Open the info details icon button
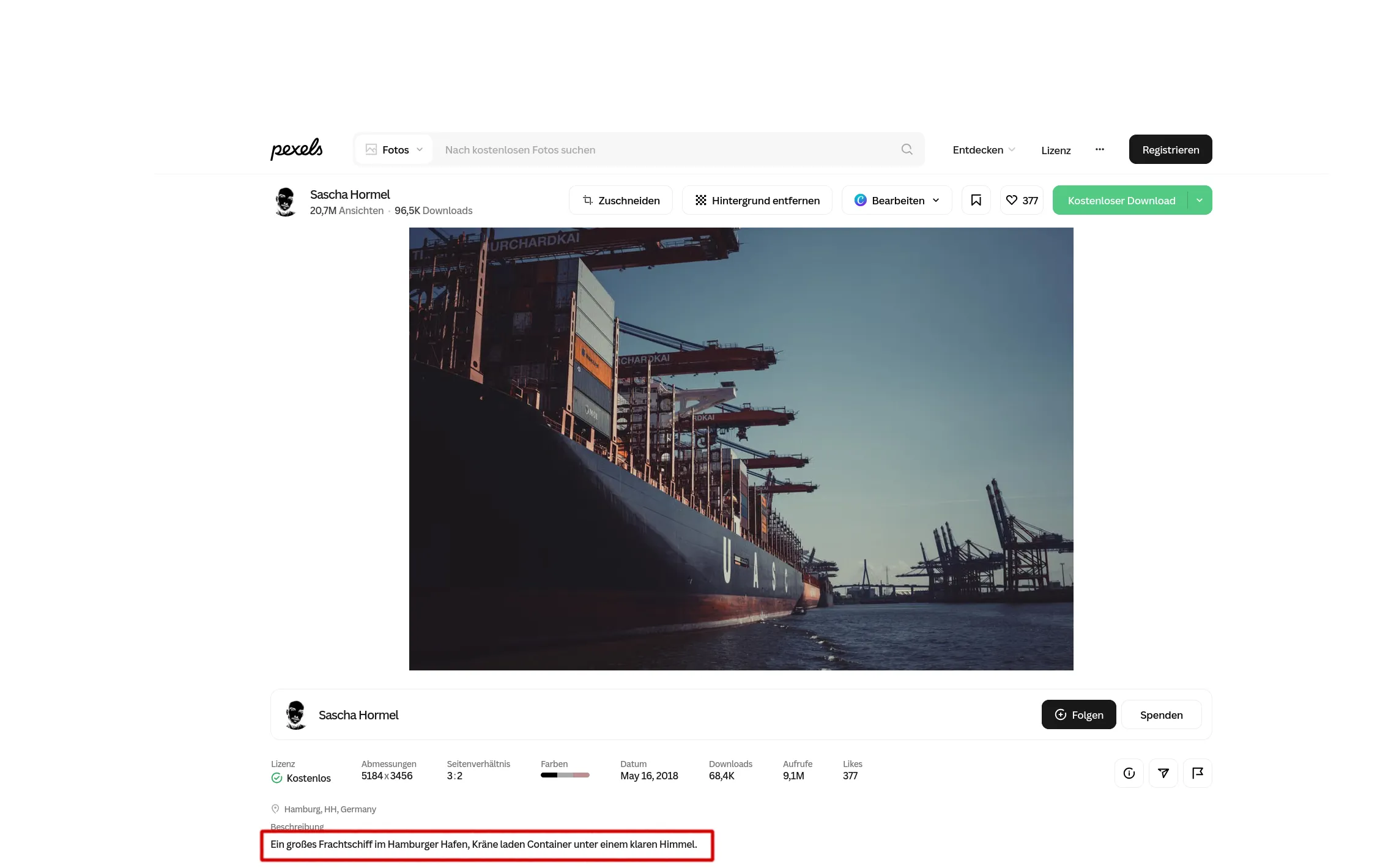The width and height of the screenshot is (1380, 868). pos(1129,773)
